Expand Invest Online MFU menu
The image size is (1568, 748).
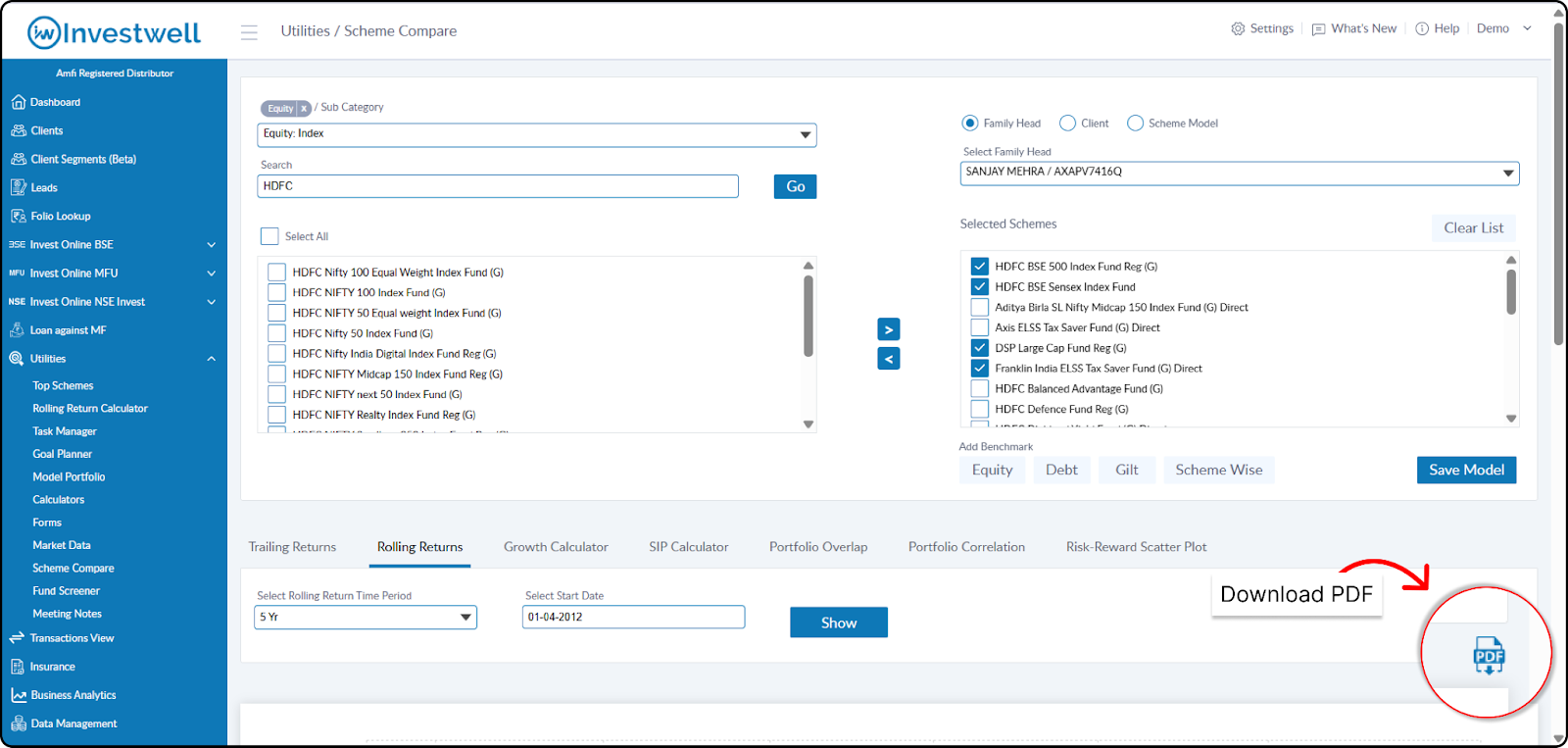[x=212, y=274]
